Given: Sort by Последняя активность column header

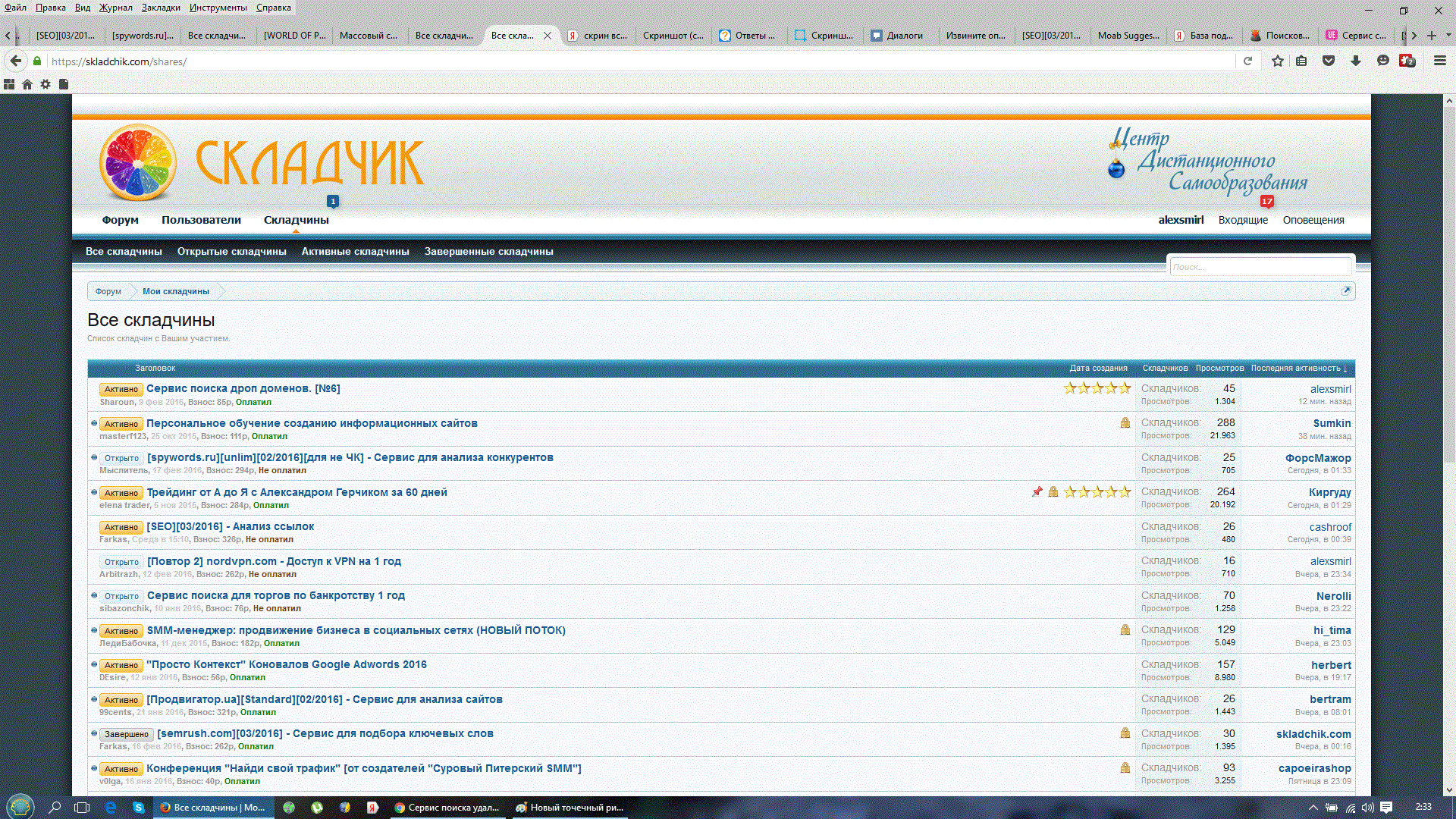Looking at the screenshot, I should (1298, 368).
